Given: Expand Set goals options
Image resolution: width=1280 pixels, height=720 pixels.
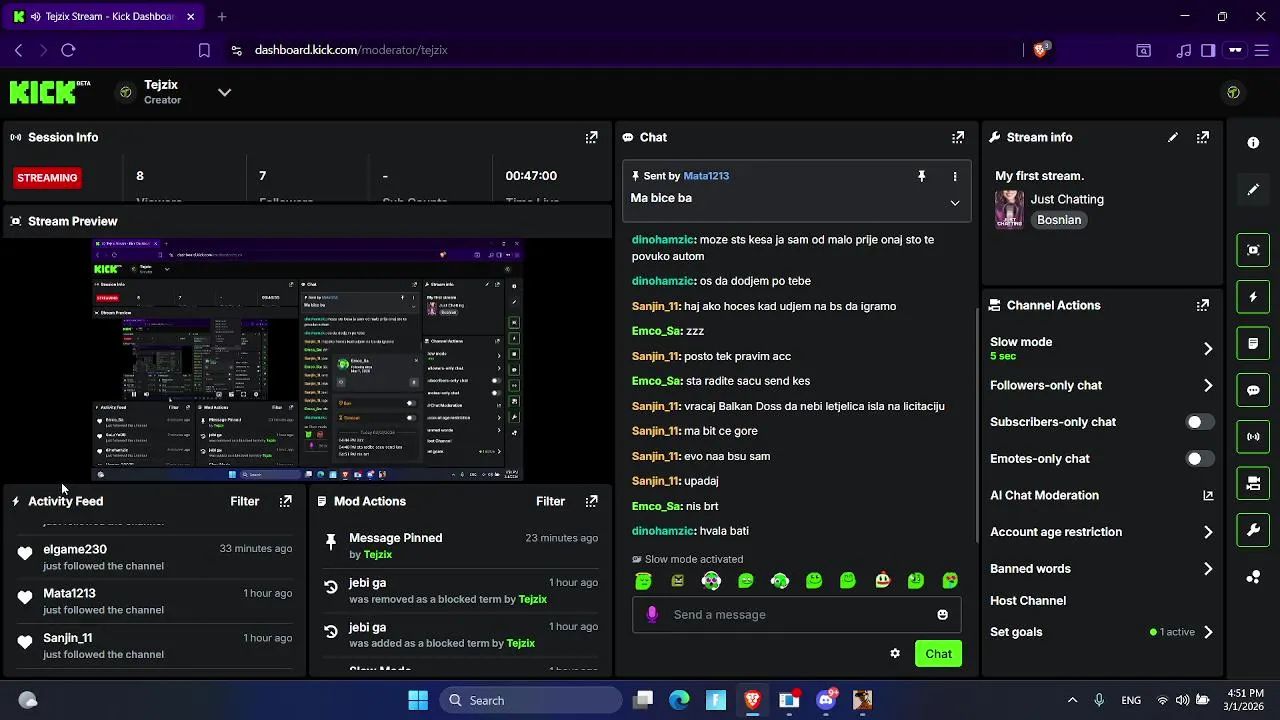Looking at the screenshot, I should [x=1208, y=632].
